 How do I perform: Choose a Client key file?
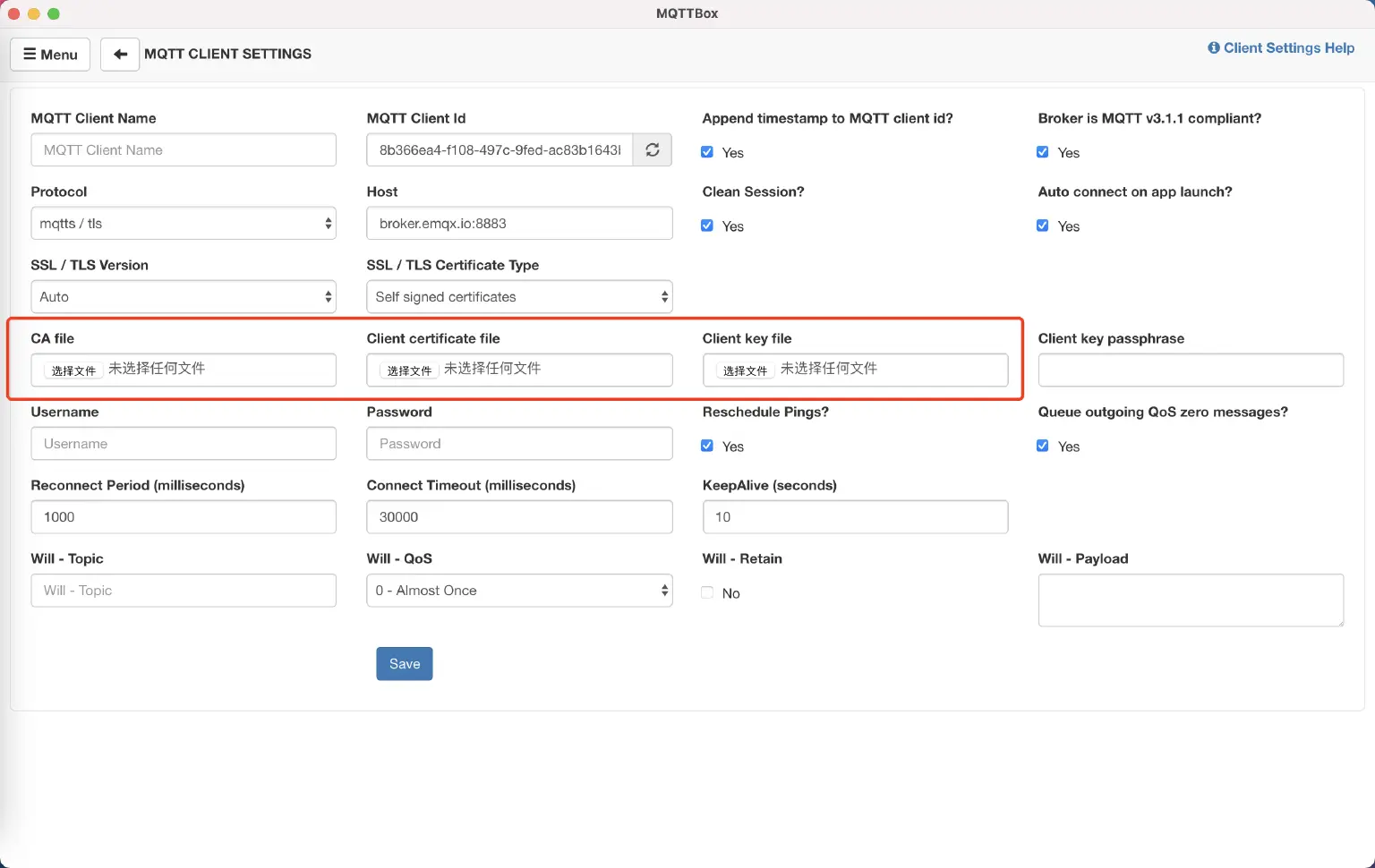click(x=745, y=370)
